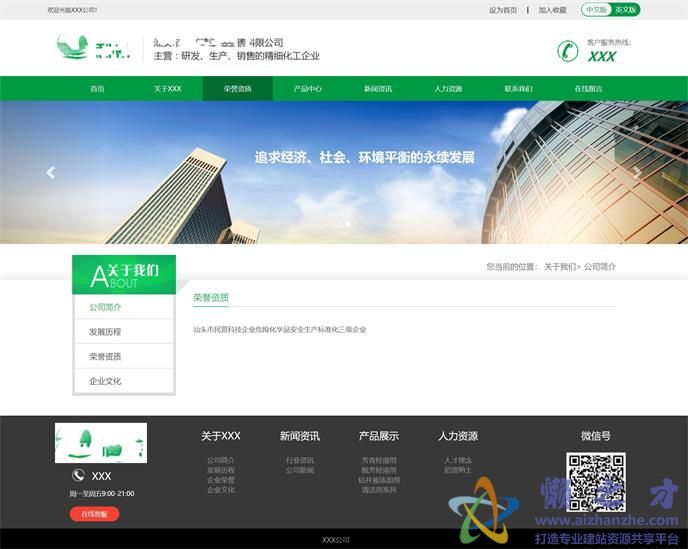Go to previous banner slide arrow
Image resolution: width=688 pixels, height=549 pixels.
(x=51, y=173)
